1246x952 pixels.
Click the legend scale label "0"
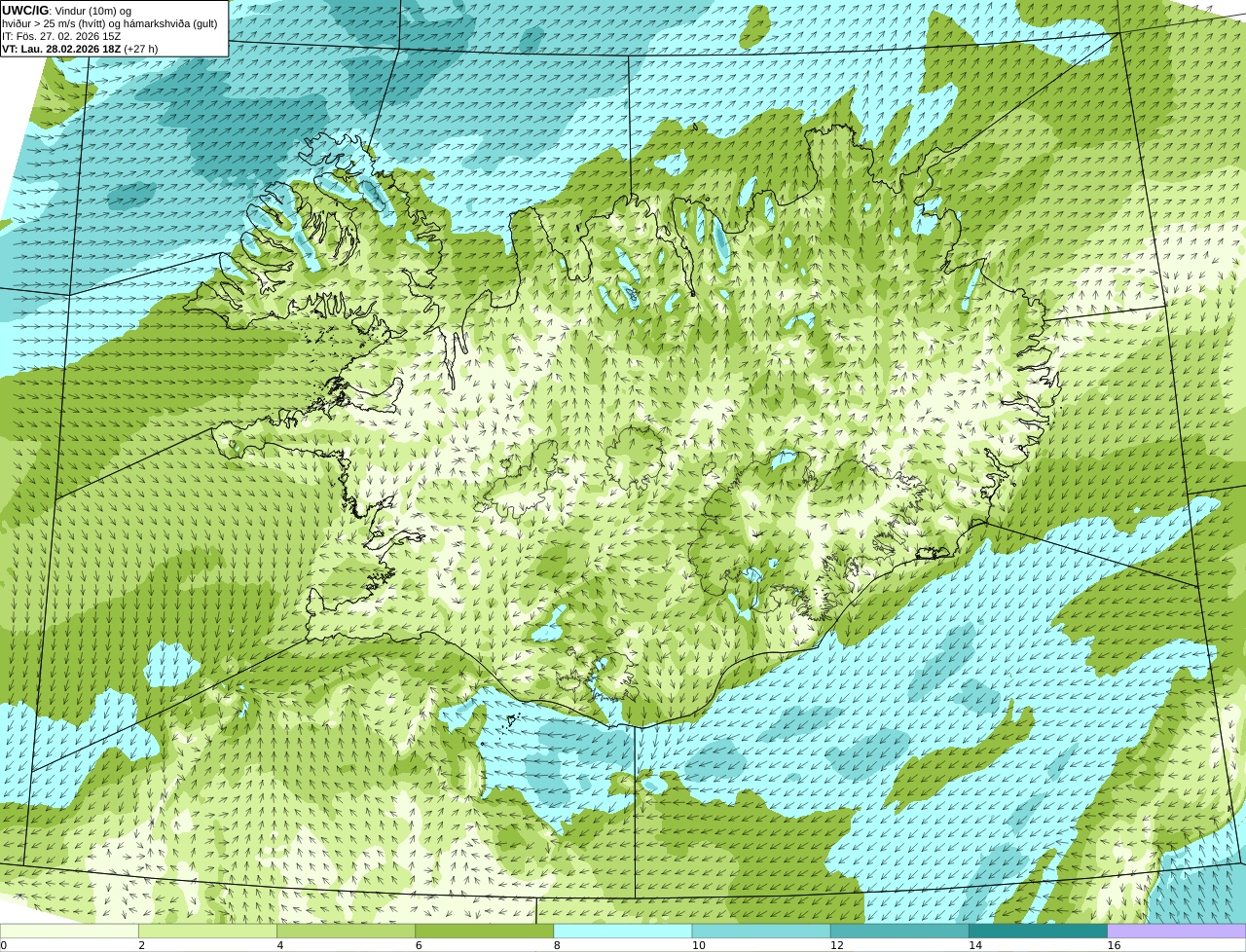pos(4,945)
